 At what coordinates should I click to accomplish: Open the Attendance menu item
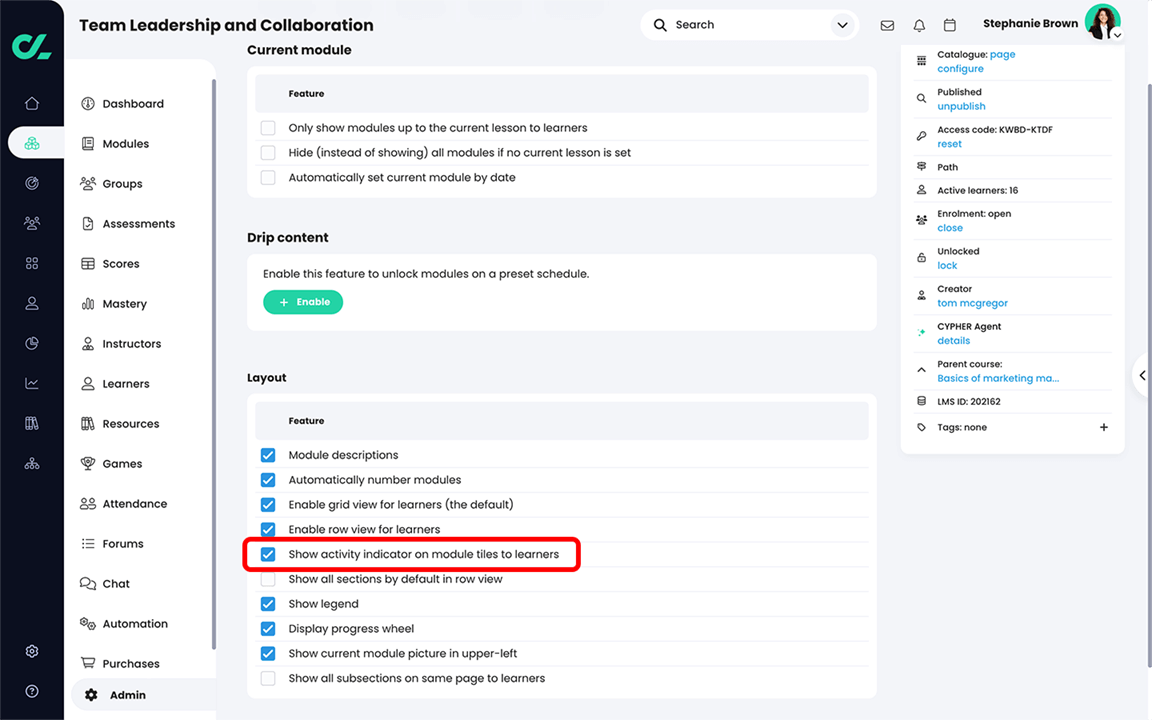pos(123,504)
